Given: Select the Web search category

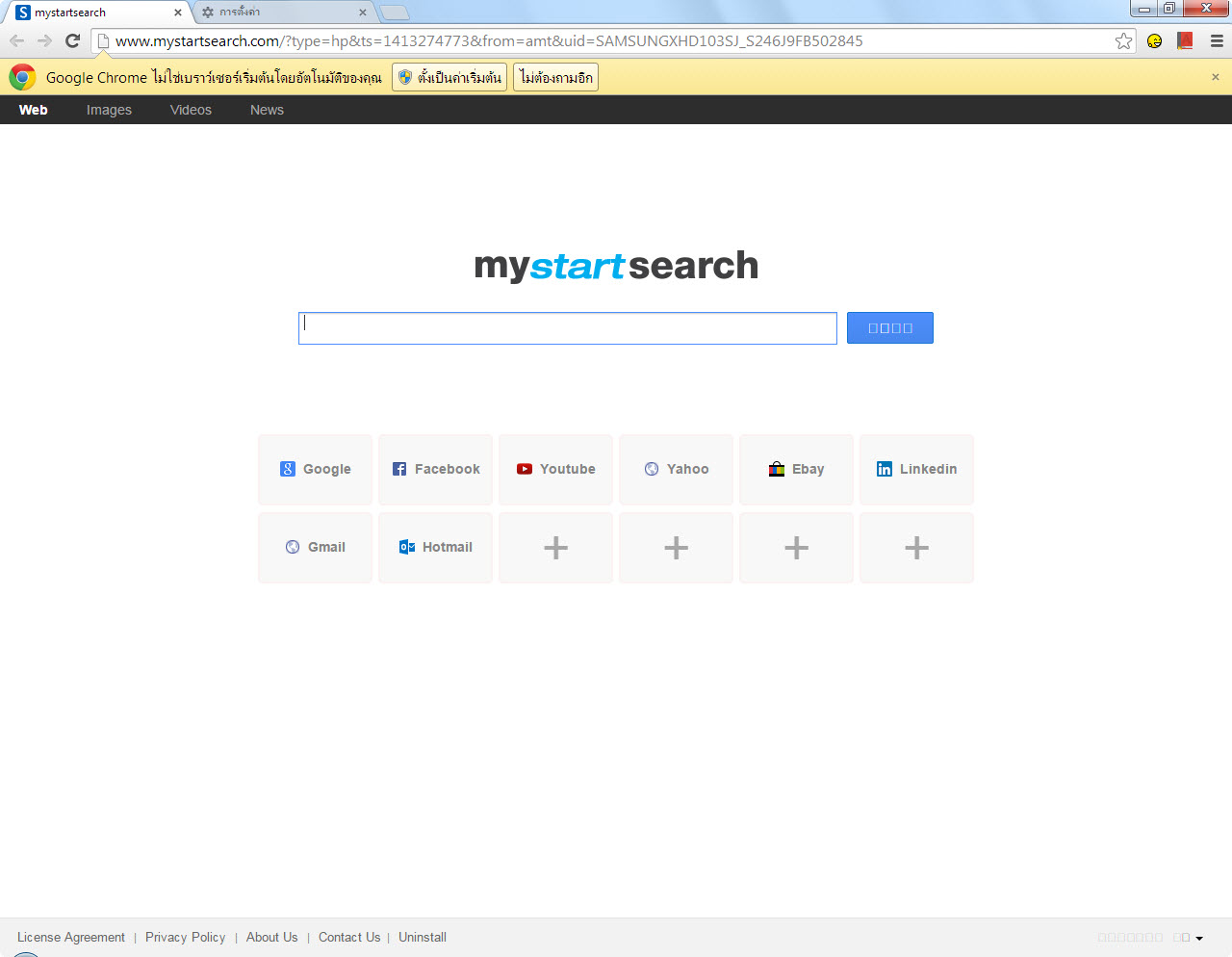Looking at the screenshot, I should click(x=34, y=110).
